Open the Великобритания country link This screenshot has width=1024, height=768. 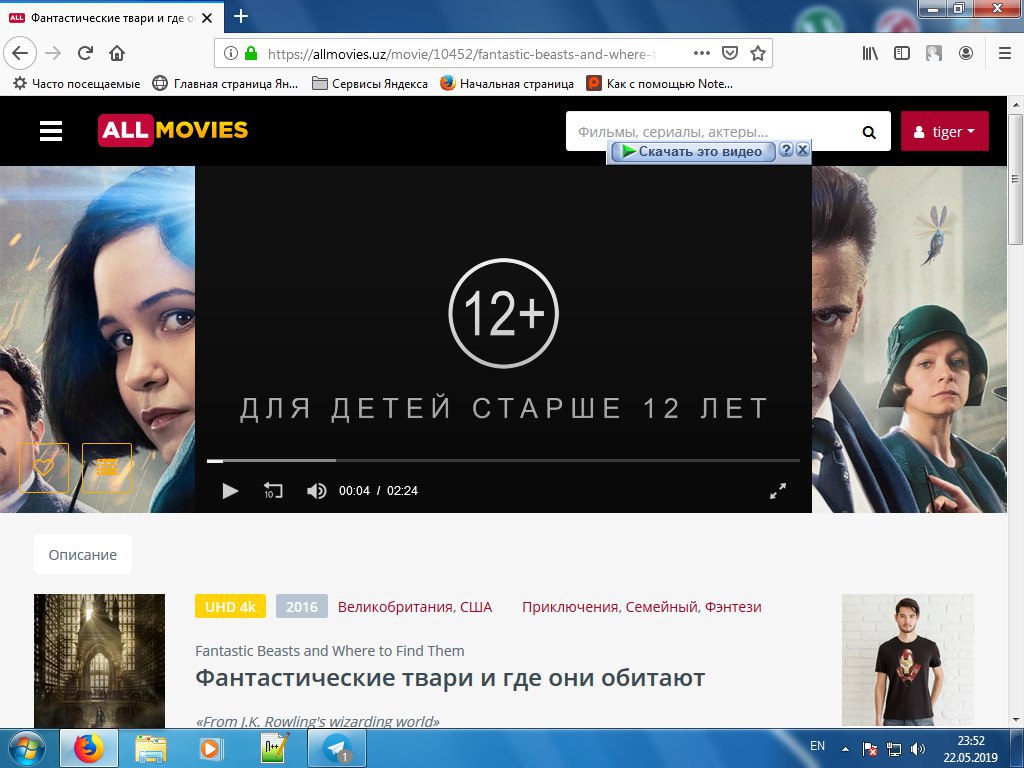pyautogui.click(x=396, y=607)
